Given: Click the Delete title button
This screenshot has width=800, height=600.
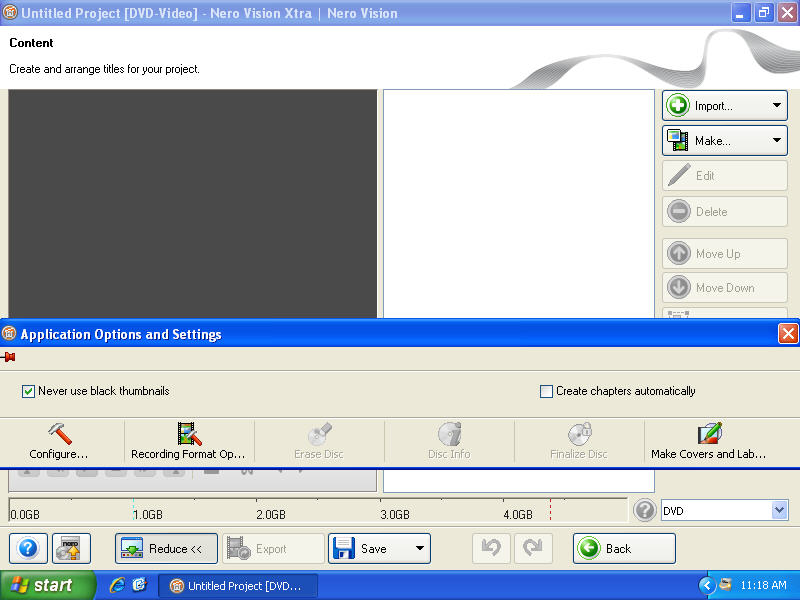Looking at the screenshot, I should [x=724, y=211].
